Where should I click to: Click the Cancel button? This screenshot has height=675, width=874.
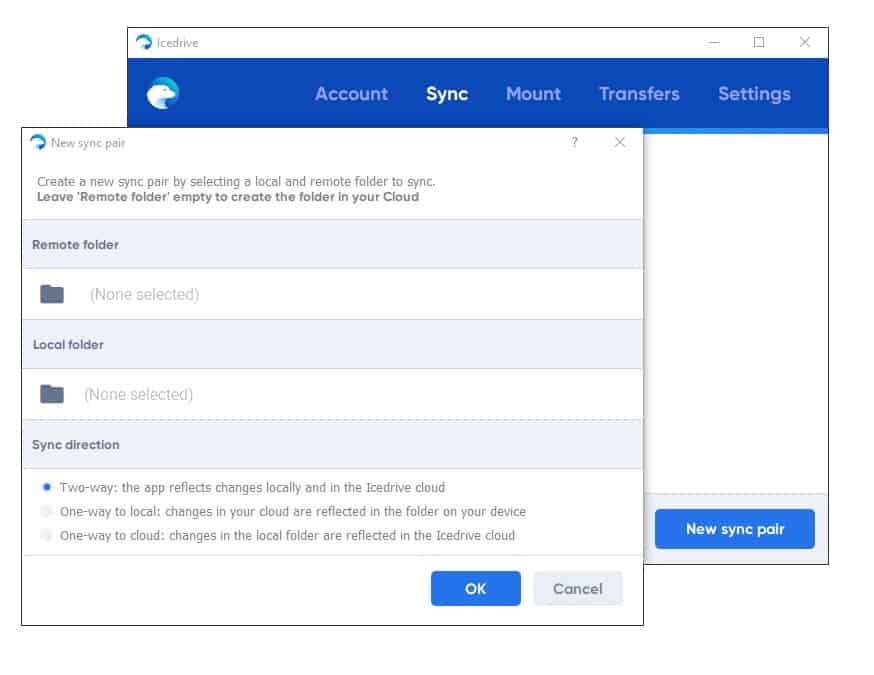pyautogui.click(x=578, y=589)
